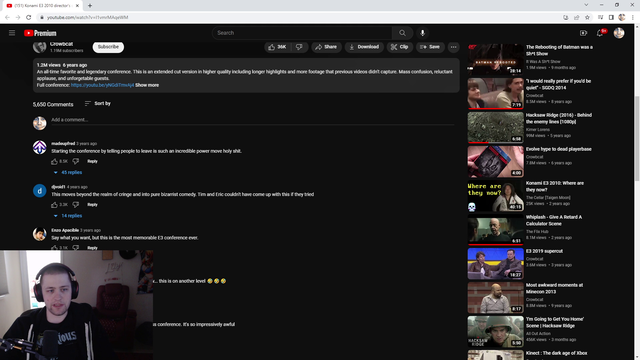Open the Create video icon
This screenshot has width=640, height=360.
(583, 33)
